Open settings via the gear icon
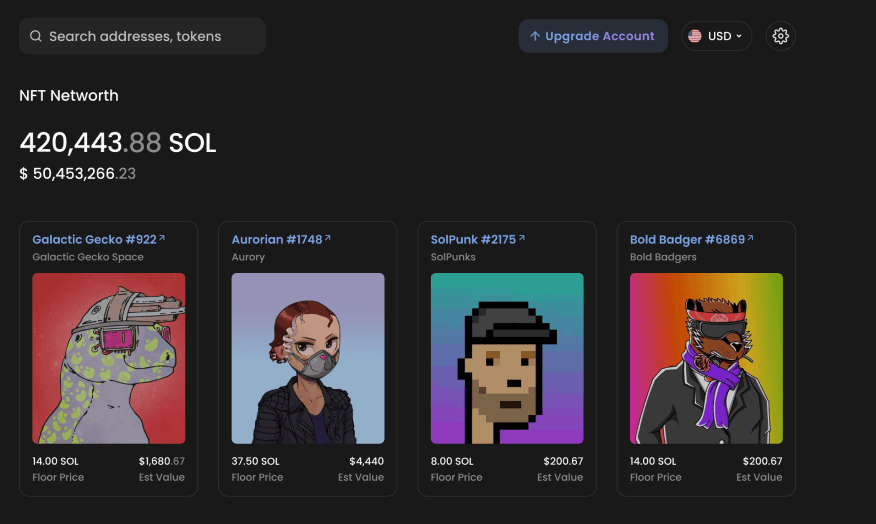 click(x=780, y=36)
